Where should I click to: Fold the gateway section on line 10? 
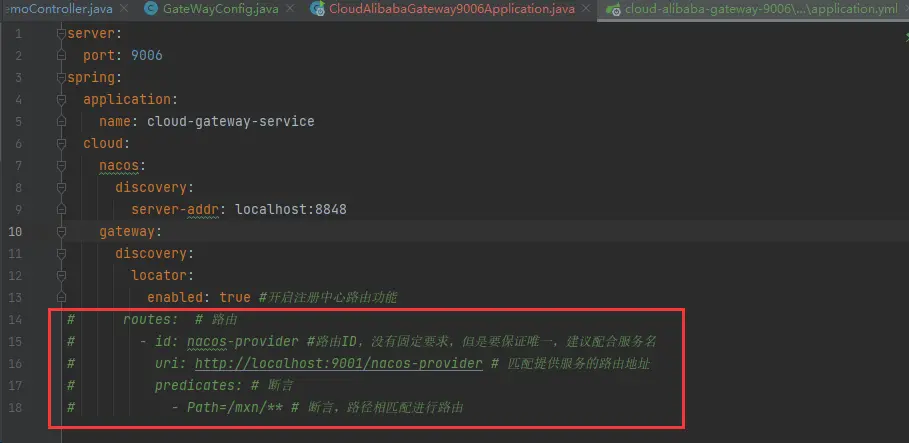[x=61, y=231]
